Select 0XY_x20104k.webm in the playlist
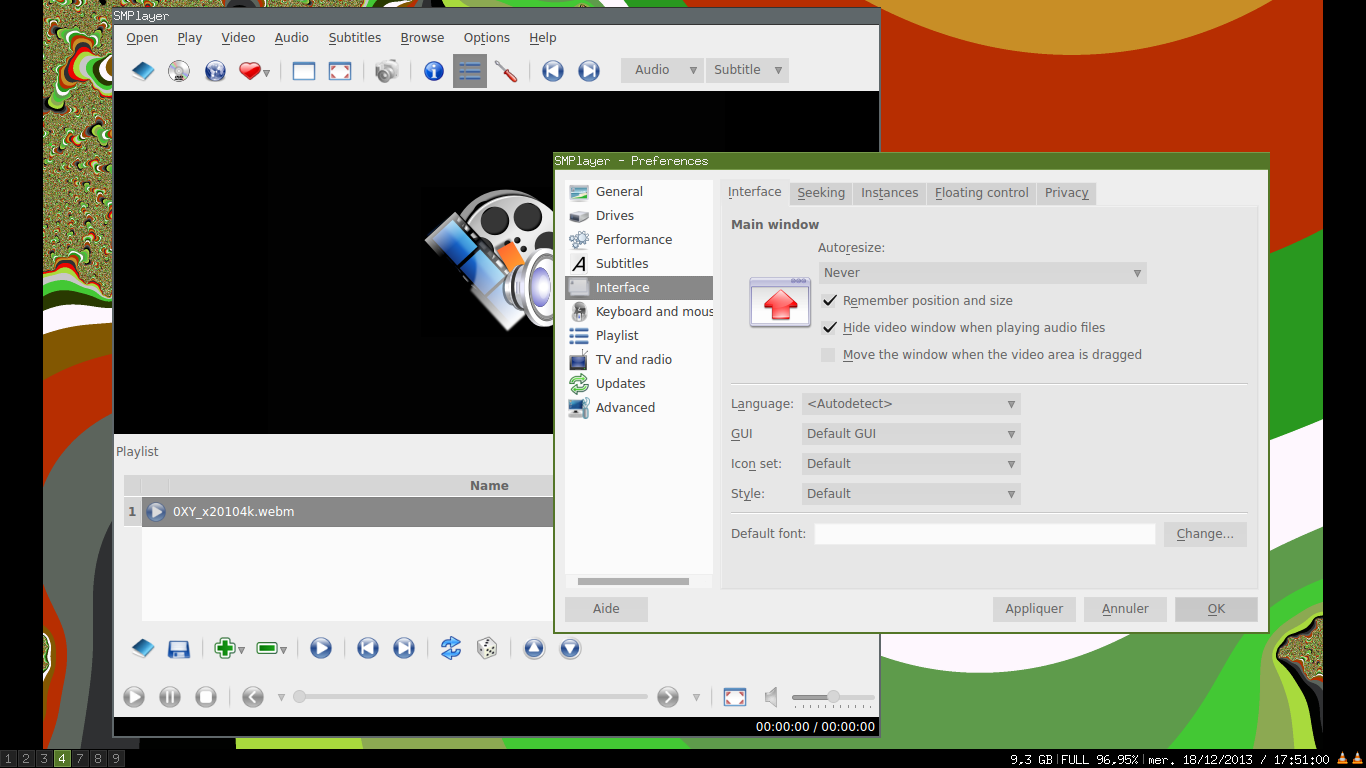 [x=348, y=512]
